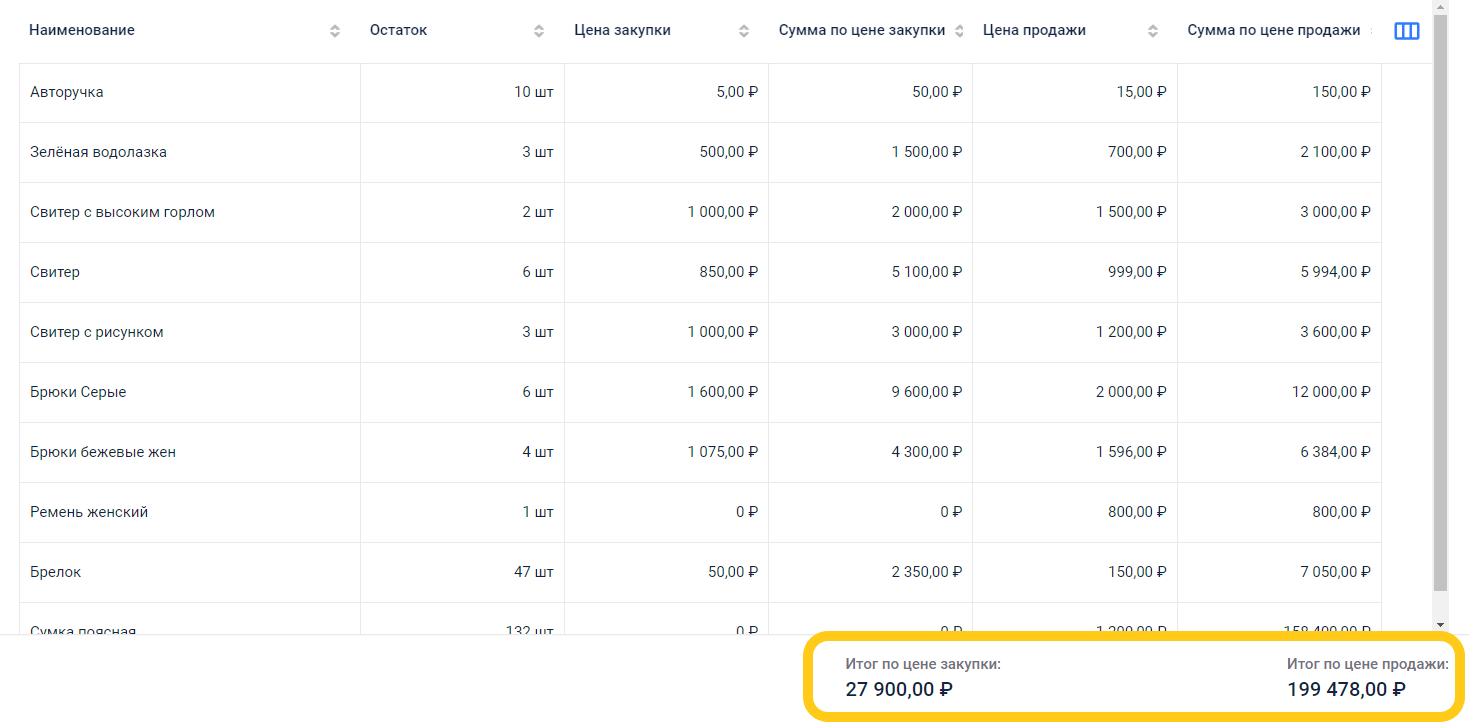The width and height of the screenshot is (1469, 724).
Task: Click the Сумма по цене продажи header
Action: click(x=1273, y=30)
